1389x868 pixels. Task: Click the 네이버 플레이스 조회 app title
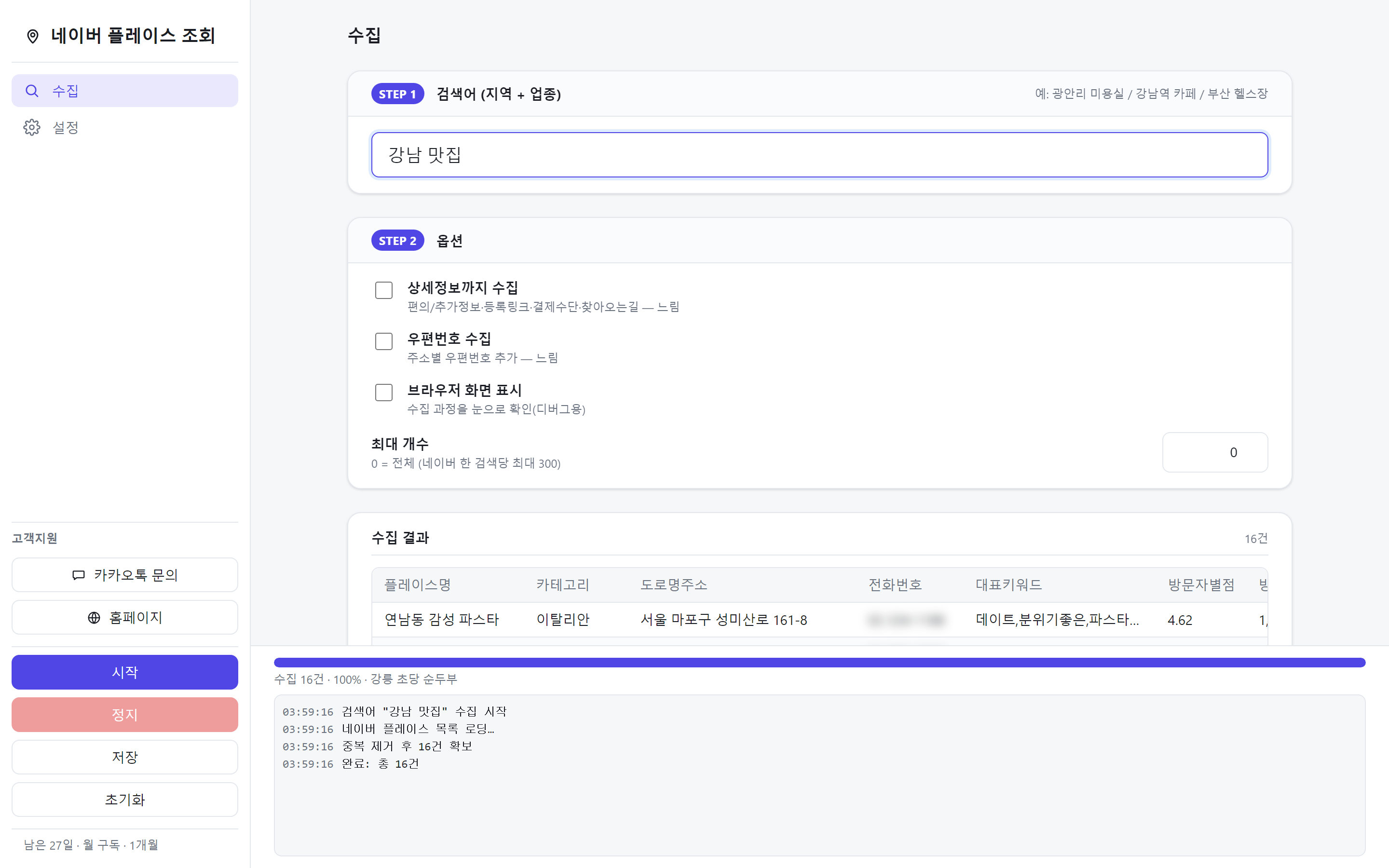coord(133,36)
